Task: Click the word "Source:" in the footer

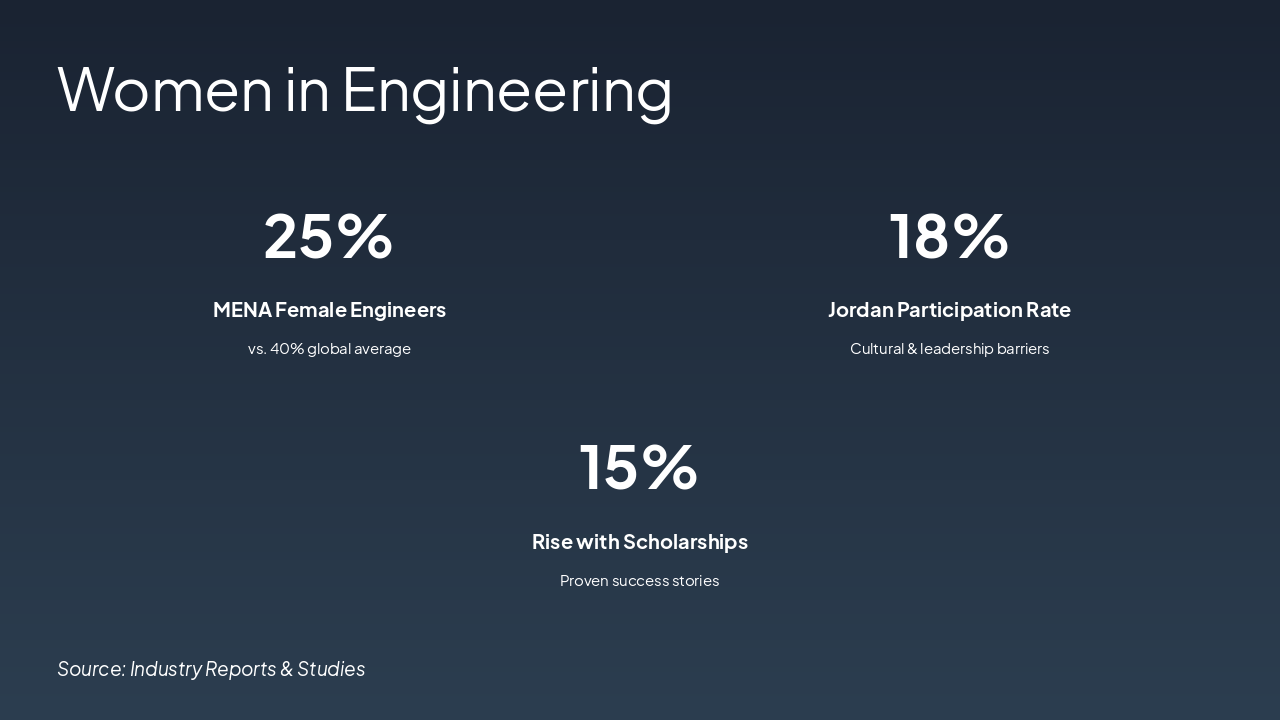Action: [x=91, y=669]
